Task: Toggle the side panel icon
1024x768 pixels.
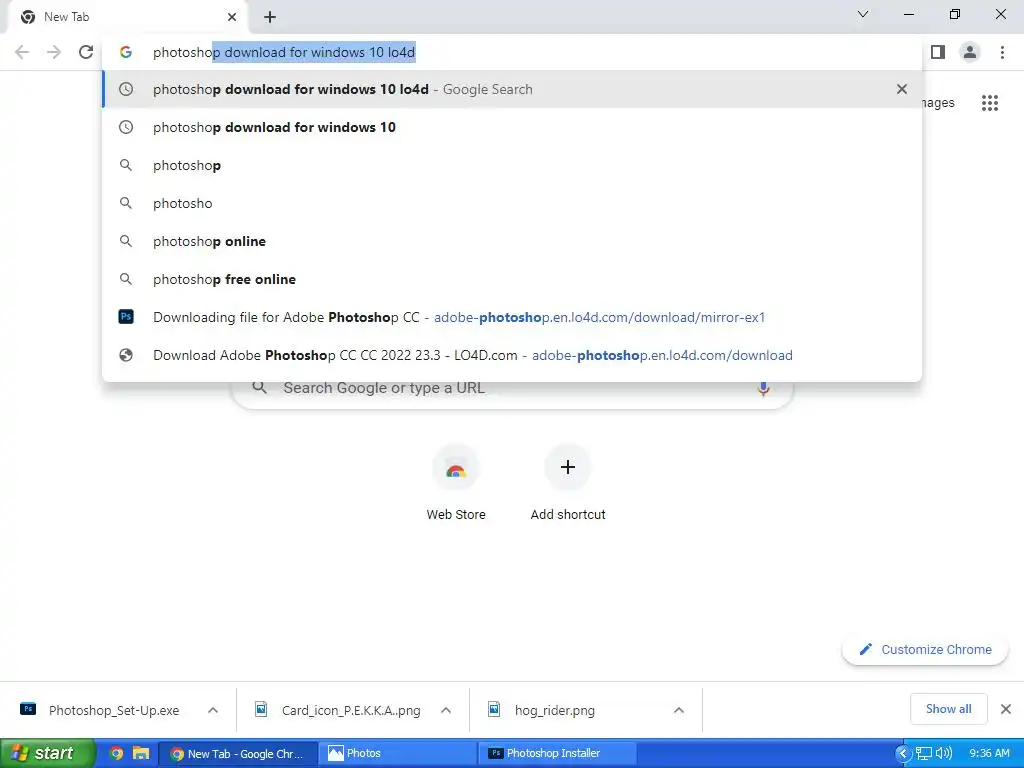Action: pyautogui.click(x=938, y=52)
